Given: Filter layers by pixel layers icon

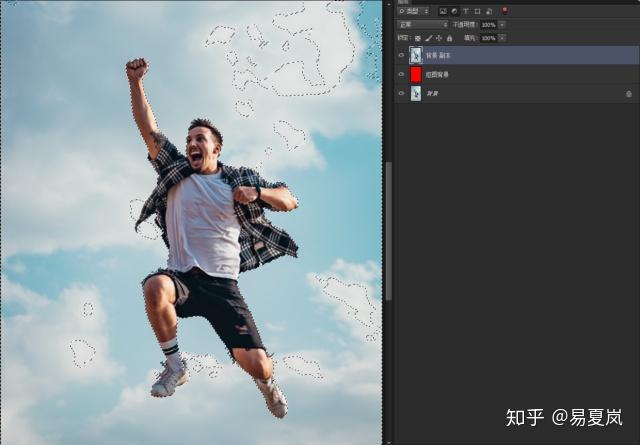Looking at the screenshot, I should [443, 11].
